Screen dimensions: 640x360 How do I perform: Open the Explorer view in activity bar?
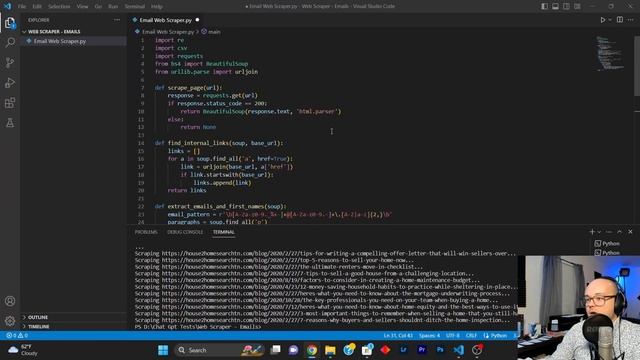[x=10, y=23]
